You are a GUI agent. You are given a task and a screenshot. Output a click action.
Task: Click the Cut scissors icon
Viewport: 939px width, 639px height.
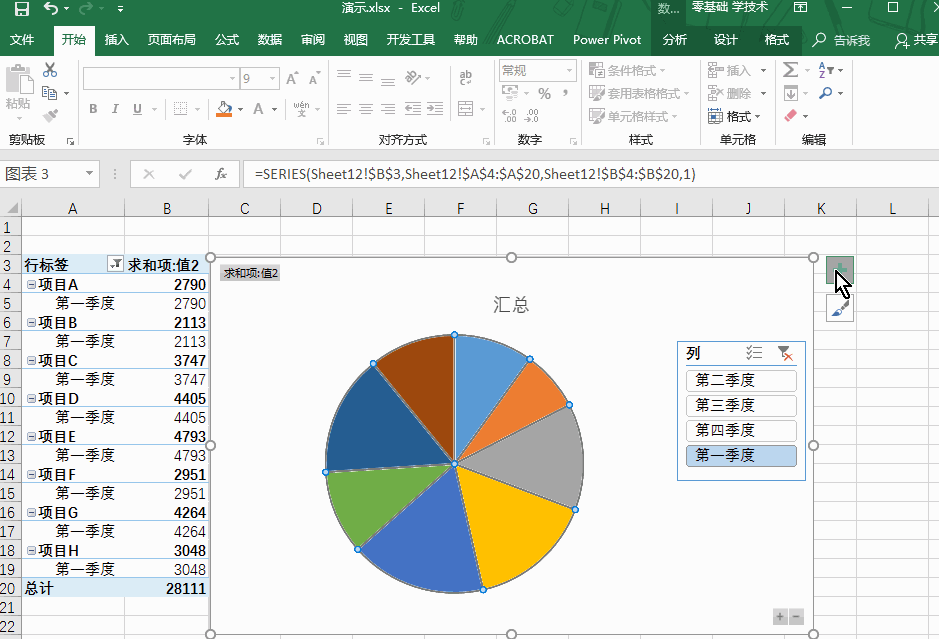[x=50, y=70]
